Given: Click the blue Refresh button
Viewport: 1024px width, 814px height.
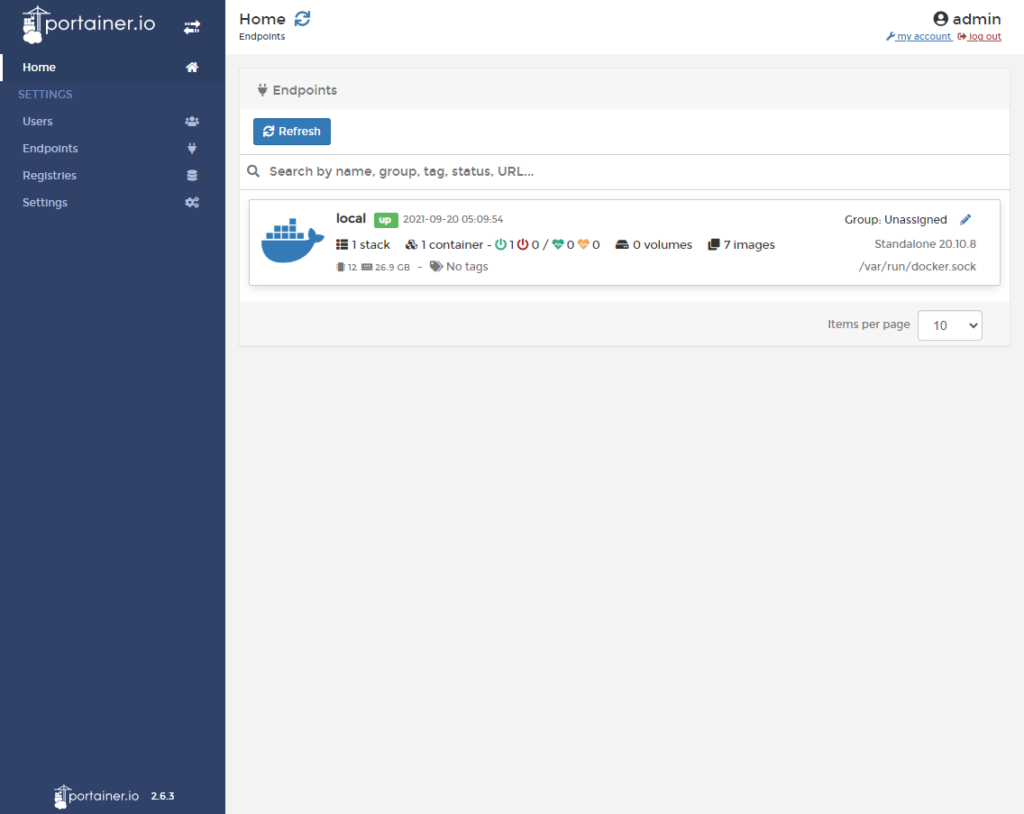Looking at the screenshot, I should pyautogui.click(x=292, y=131).
